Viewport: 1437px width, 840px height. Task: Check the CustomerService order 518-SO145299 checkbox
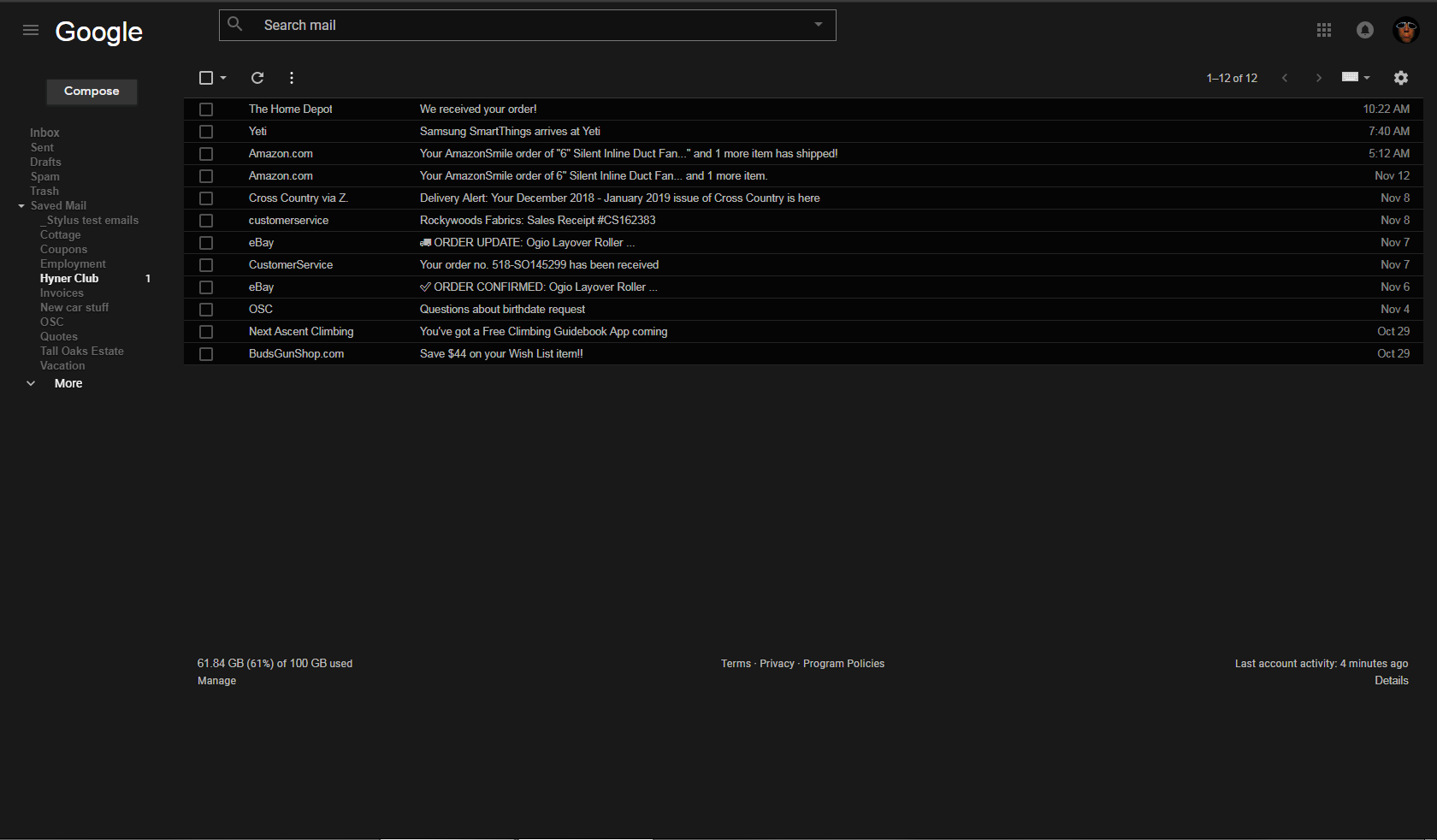tap(206, 265)
